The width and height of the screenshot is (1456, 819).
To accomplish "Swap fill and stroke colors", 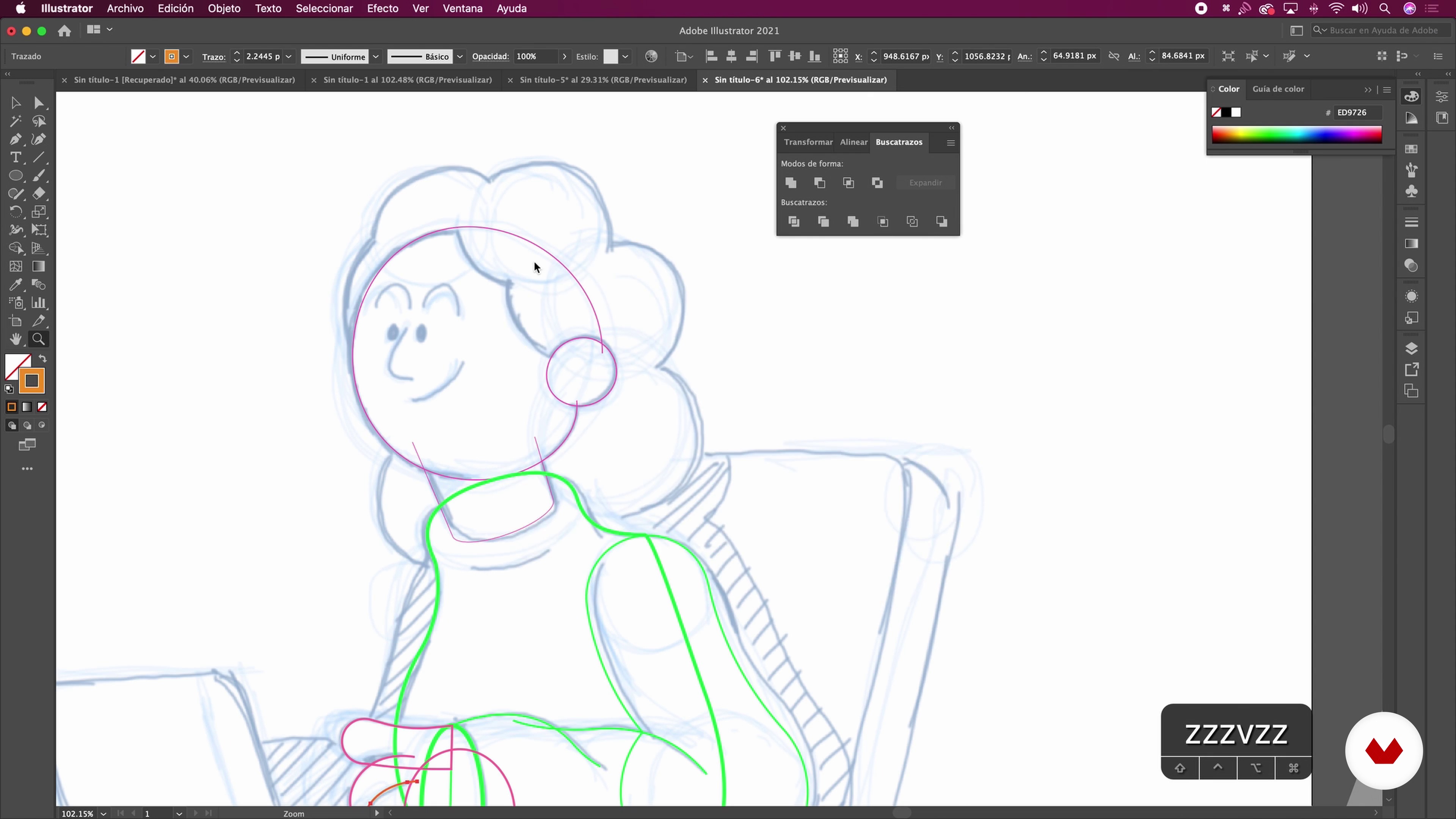I will click(x=43, y=359).
